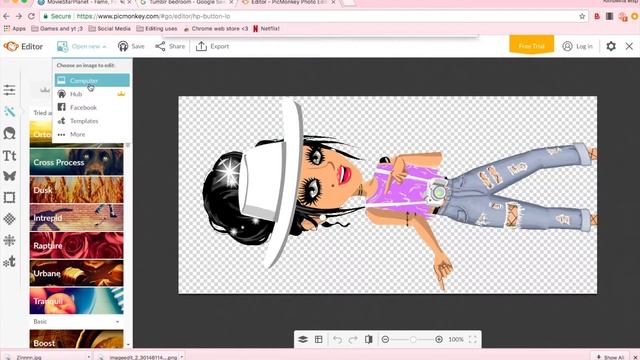The image size is (640, 360).
Task: Choose Facebook from the open menu
Action: (x=92, y=107)
